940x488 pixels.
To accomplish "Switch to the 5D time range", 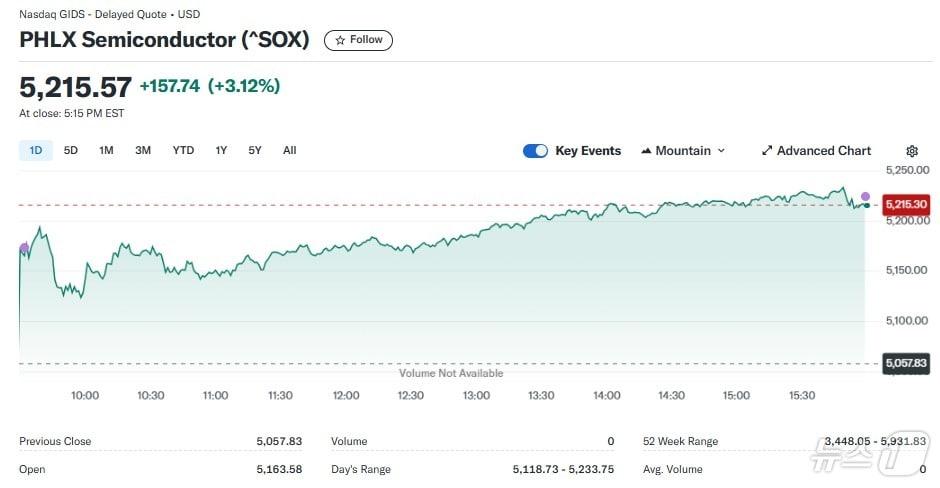I will (x=71, y=150).
